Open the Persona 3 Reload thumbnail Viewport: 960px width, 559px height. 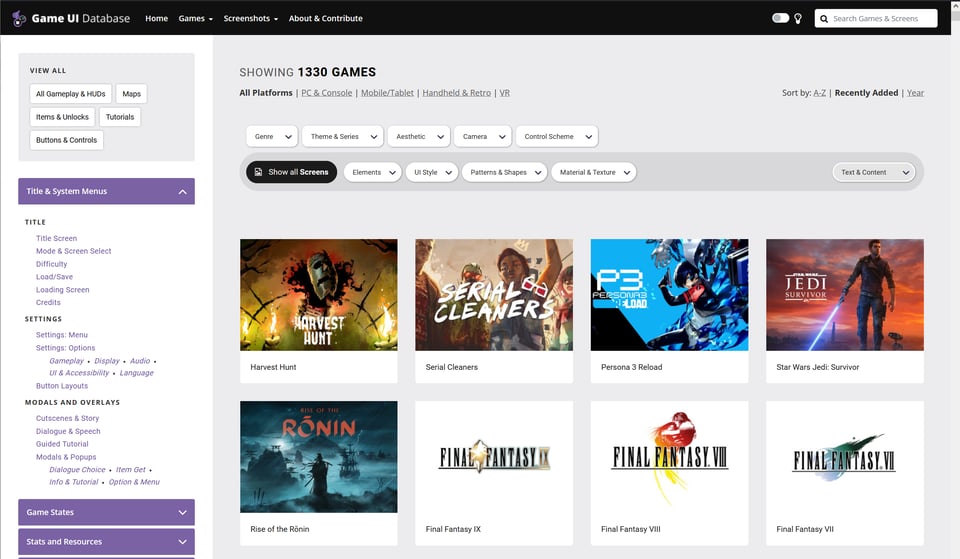point(669,294)
